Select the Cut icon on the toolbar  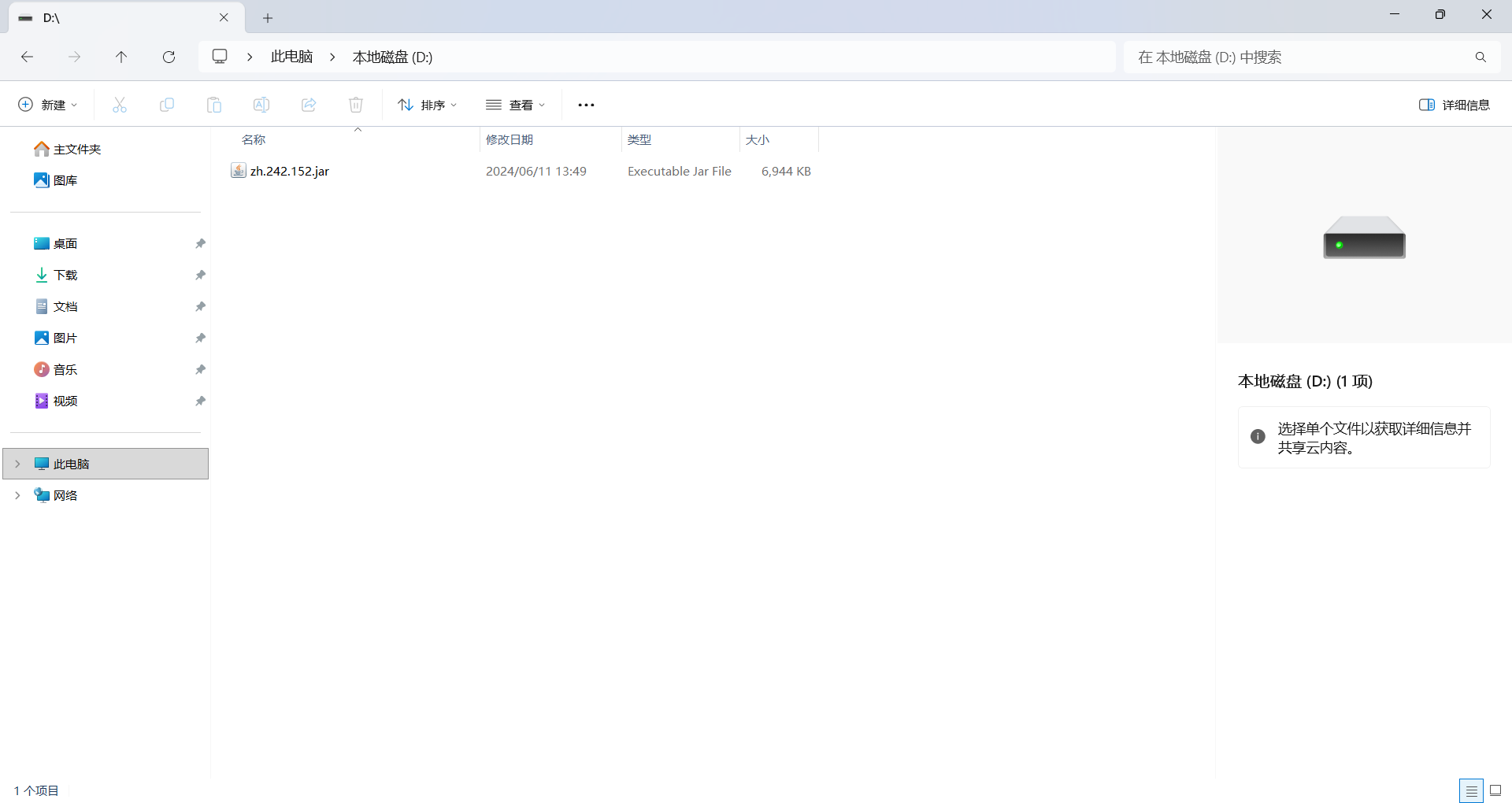(x=119, y=104)
